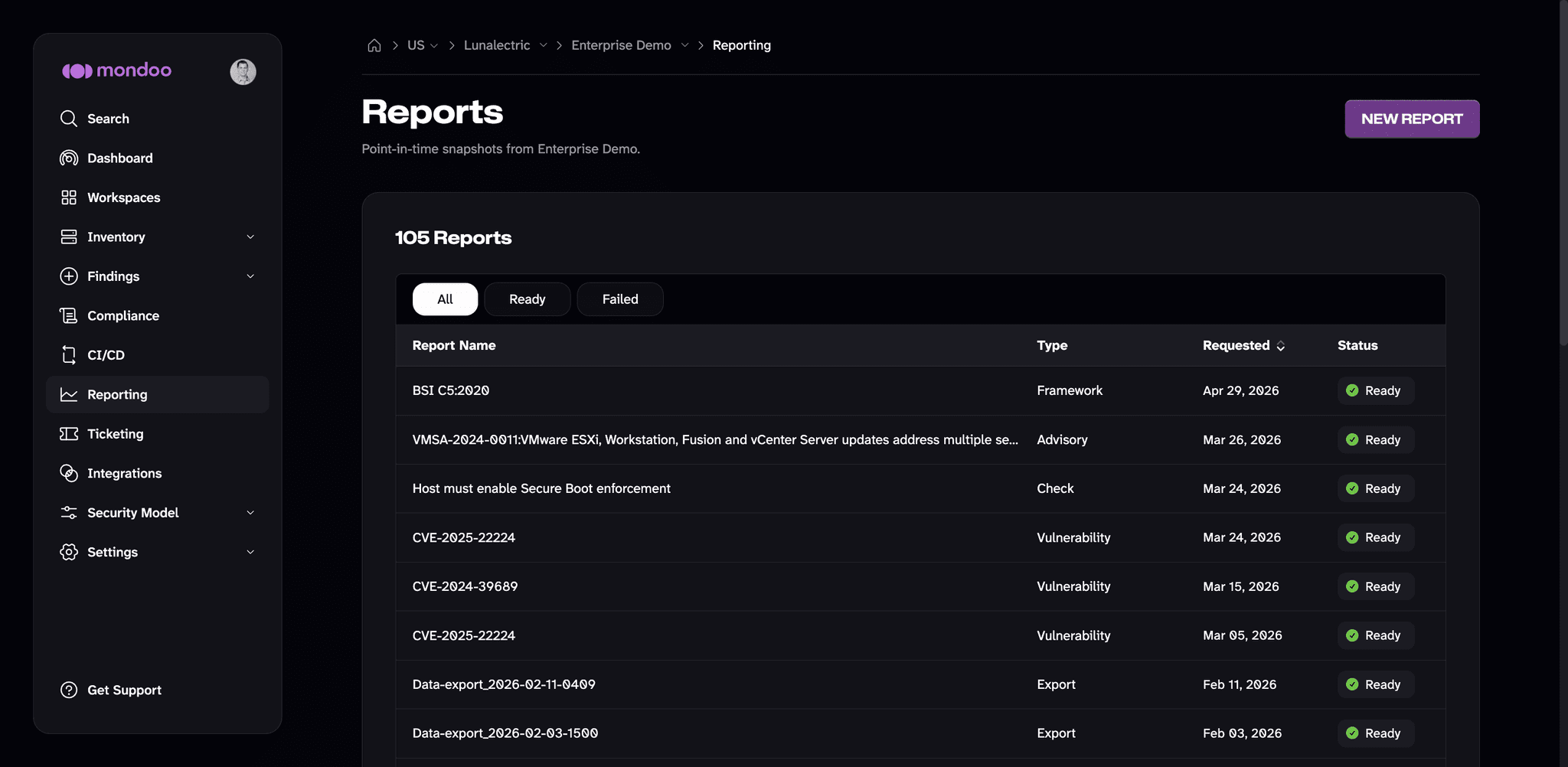Open the Lunalectric dropdown chevron

click(x=543, y=45)
